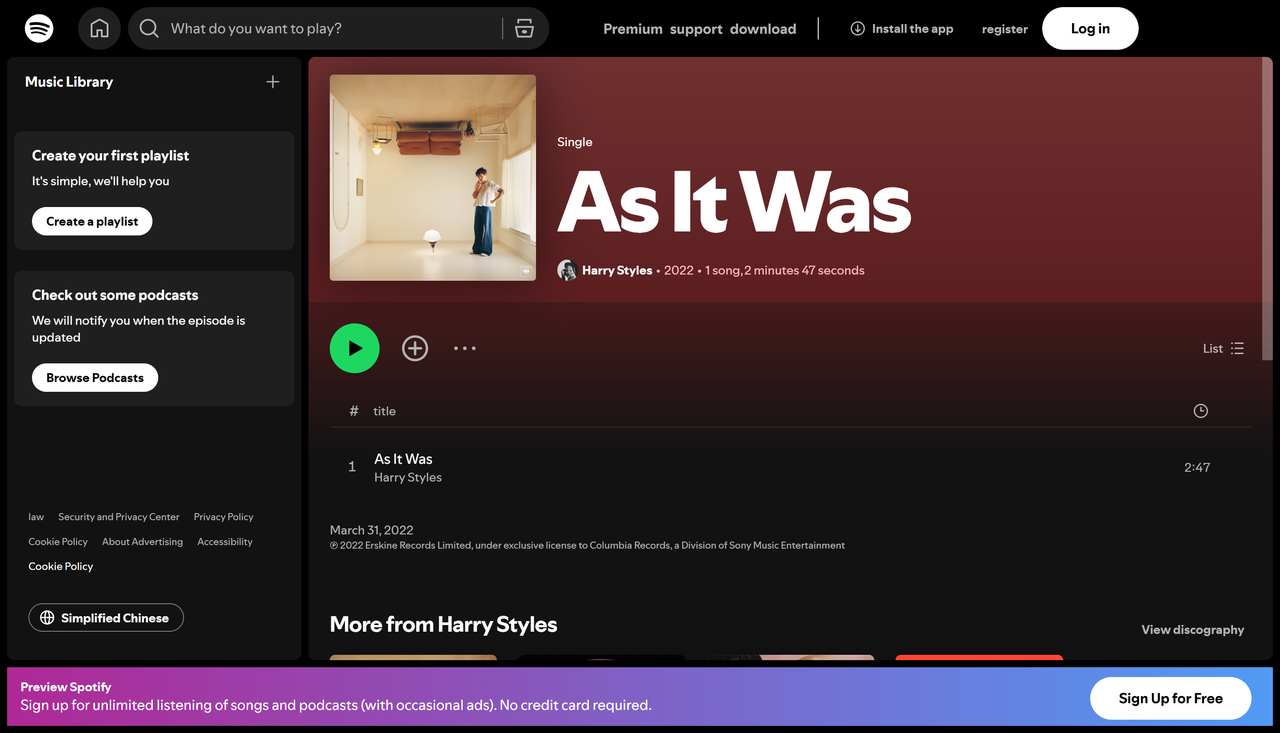Image resolution: width=1280 pixels, height=733 pixels.
Task: Click the track duration 2:47
Action: point(1197,467)
